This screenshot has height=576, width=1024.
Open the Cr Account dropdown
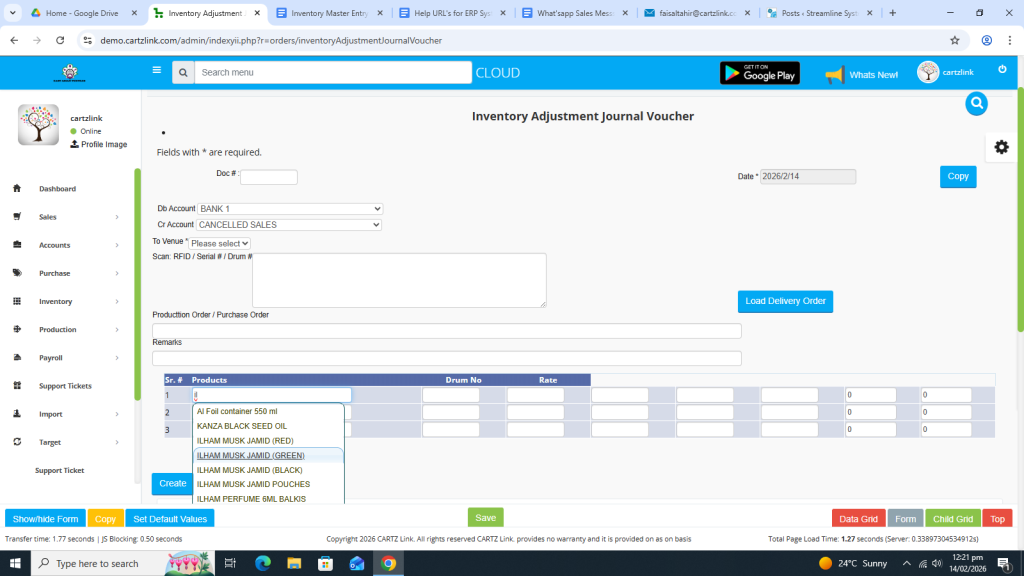pos(289,225)
